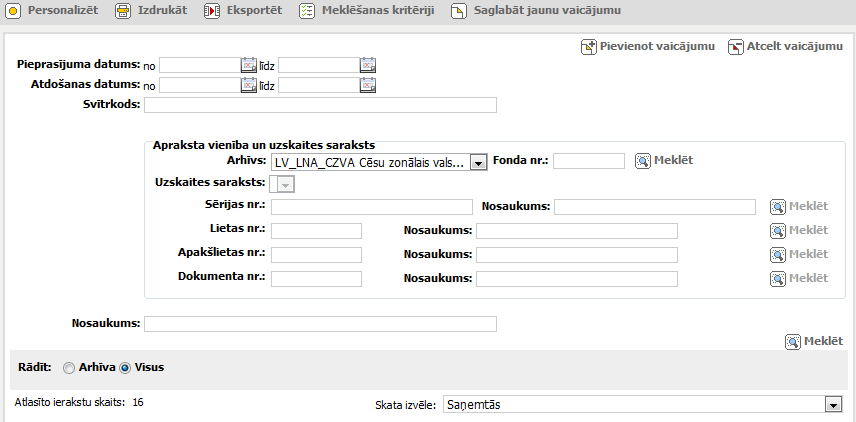Click the Eksportēt icon

212,12
